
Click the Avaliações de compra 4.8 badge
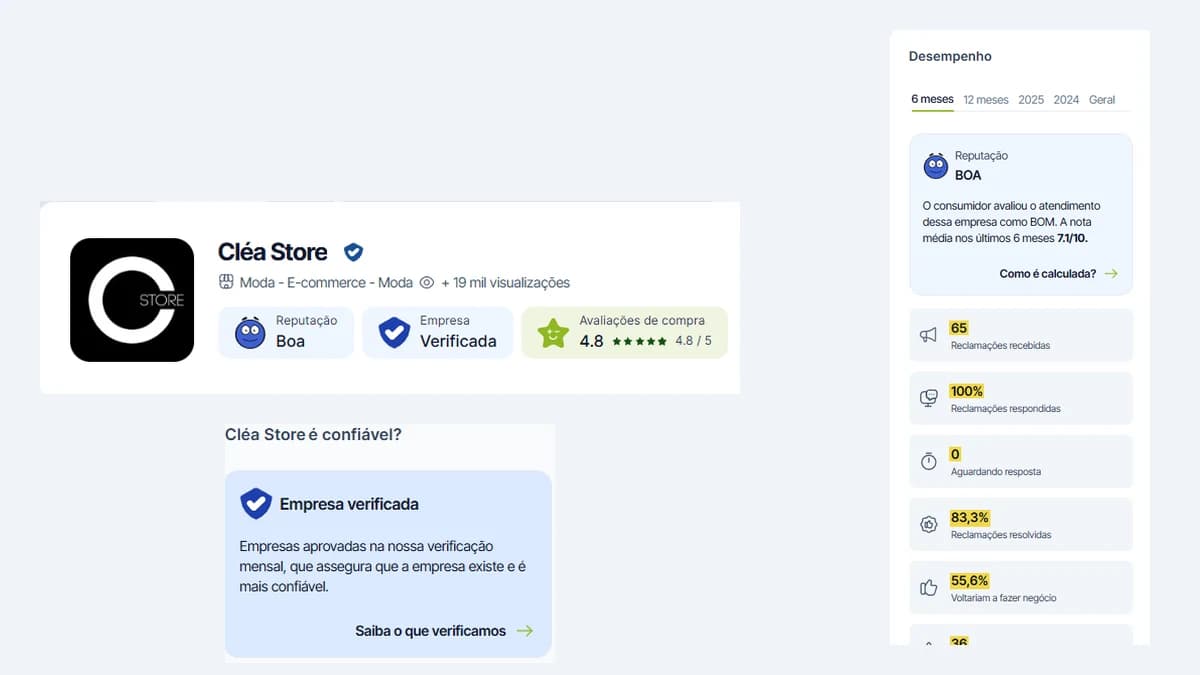point(624,332)
